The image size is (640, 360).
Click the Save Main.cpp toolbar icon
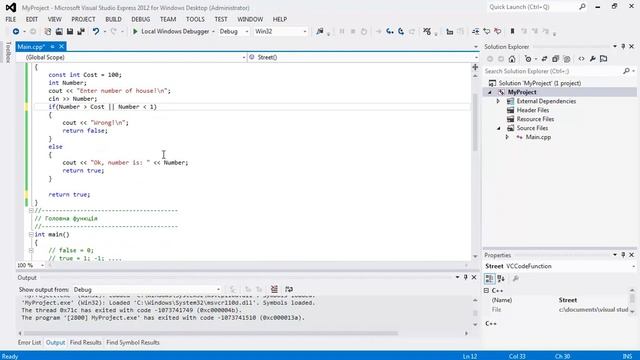pos(70,31)
